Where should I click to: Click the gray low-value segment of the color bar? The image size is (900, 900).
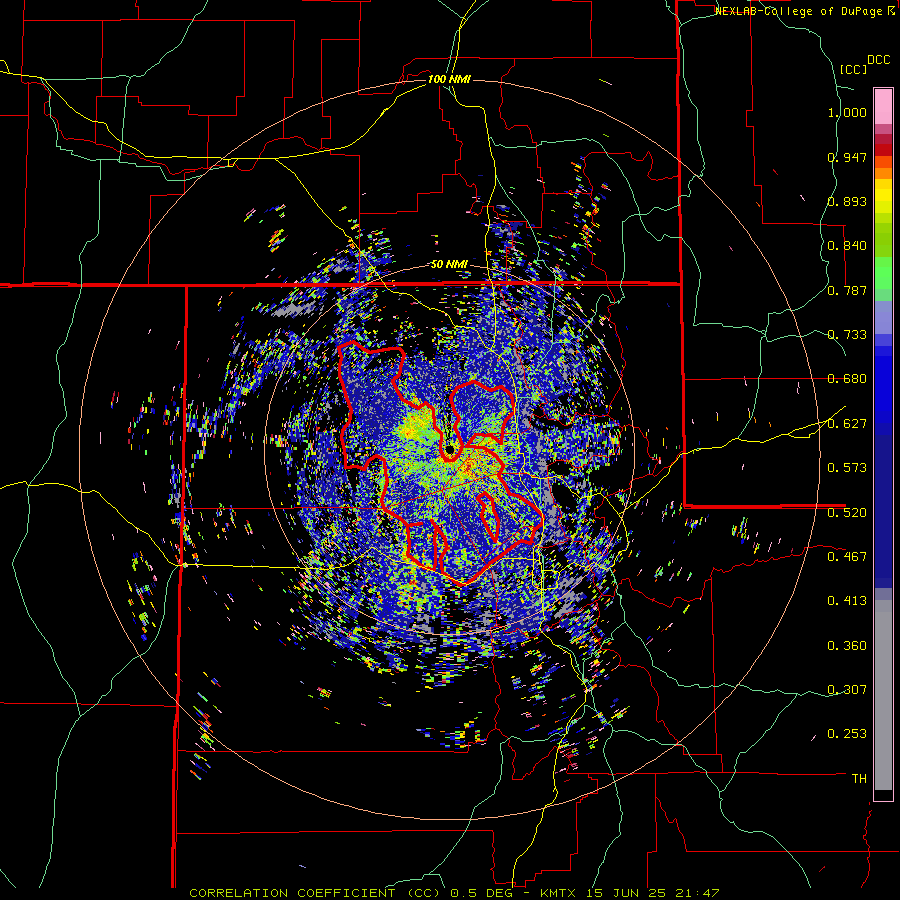click(883, 695)
